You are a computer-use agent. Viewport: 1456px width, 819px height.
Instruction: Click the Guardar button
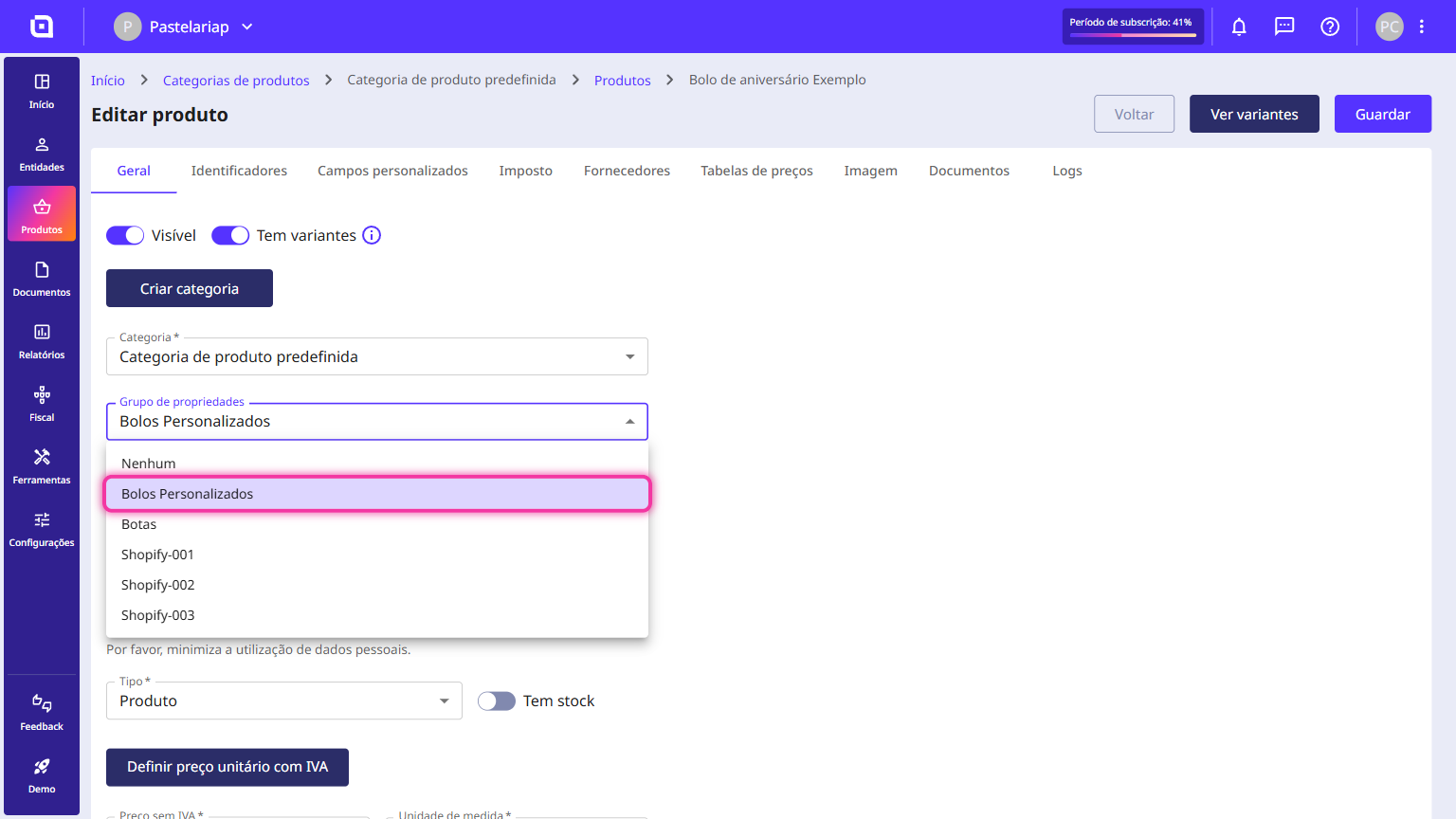1383,114
